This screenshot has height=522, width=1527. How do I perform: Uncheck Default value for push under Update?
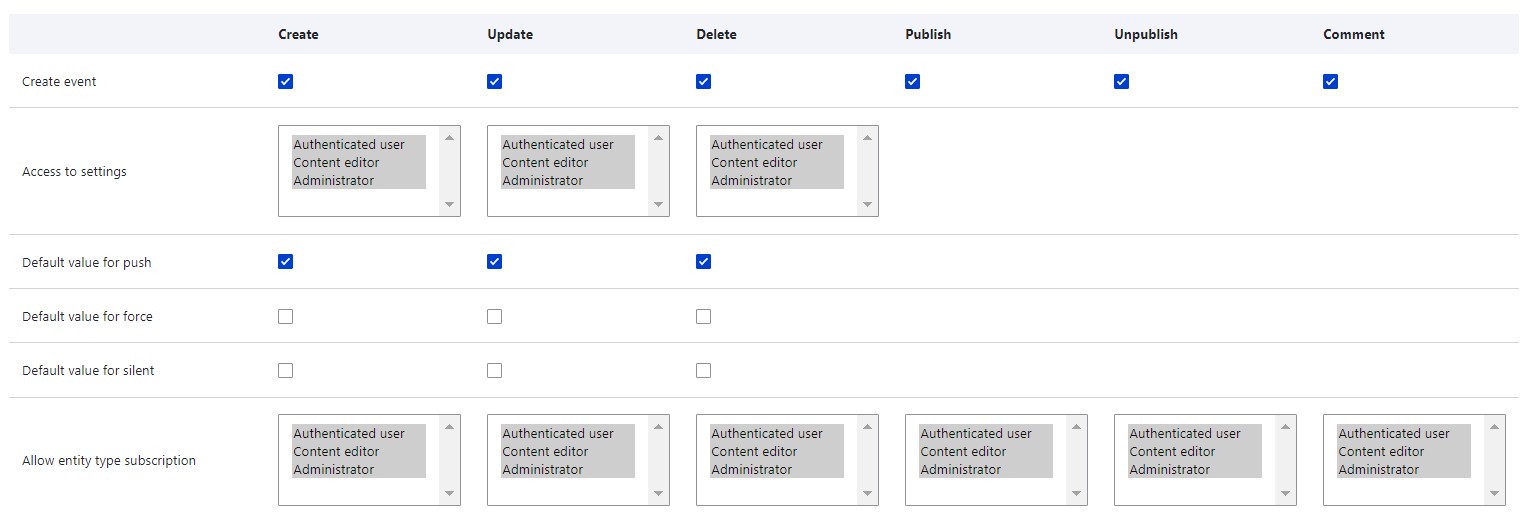tap(495, 262)
